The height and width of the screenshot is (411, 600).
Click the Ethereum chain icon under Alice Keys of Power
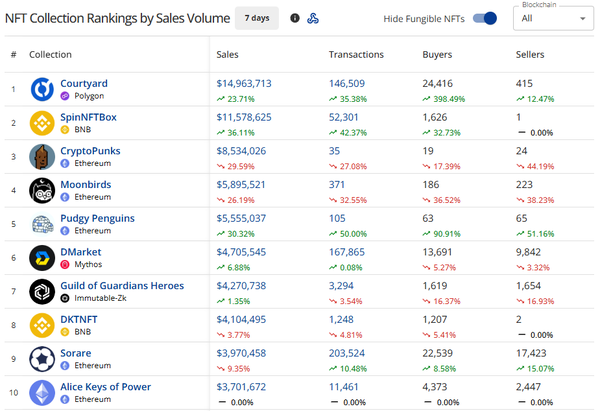65,399
